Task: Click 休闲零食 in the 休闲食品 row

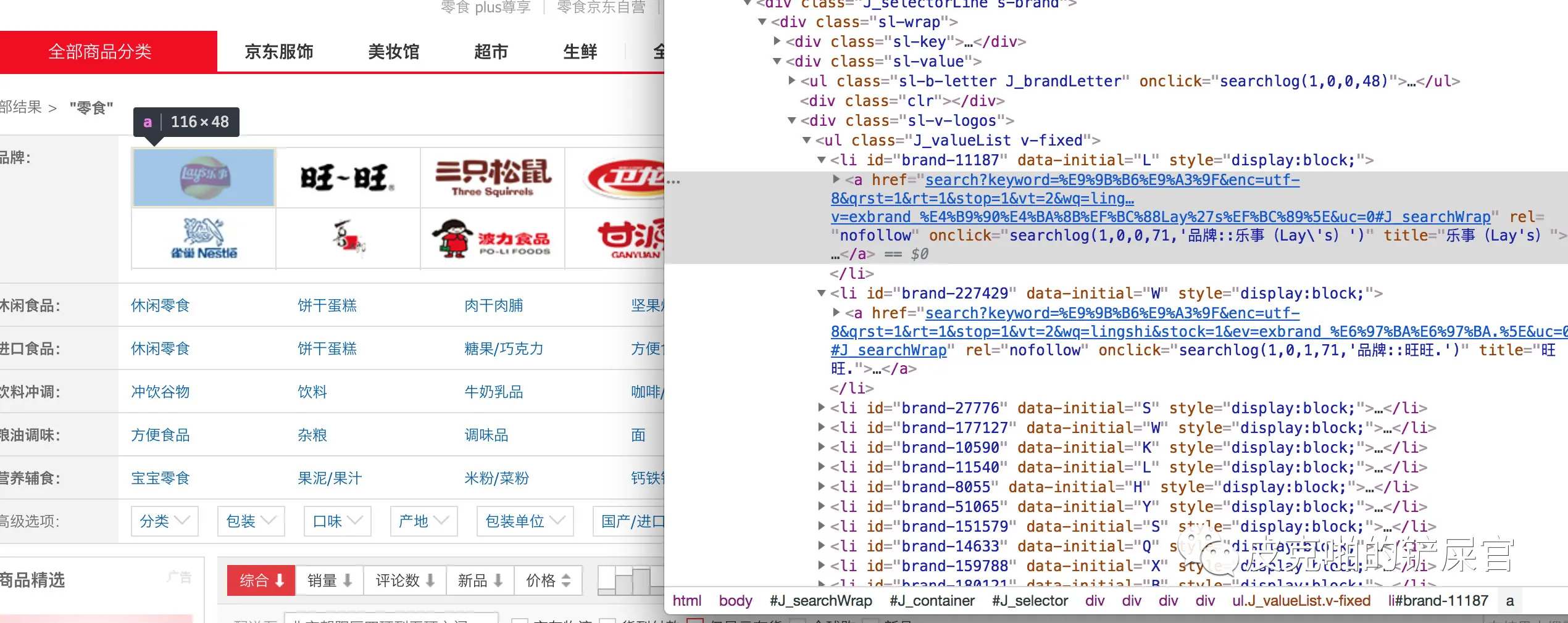Action: click(161, 305)
